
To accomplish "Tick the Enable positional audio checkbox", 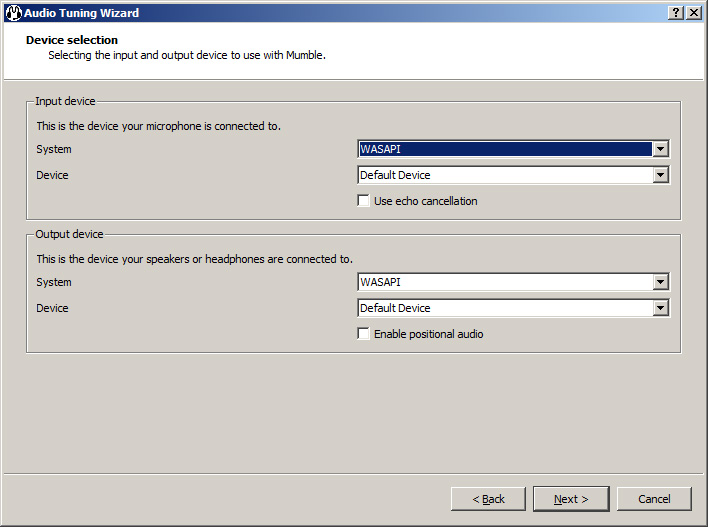I will coord(364,334).
